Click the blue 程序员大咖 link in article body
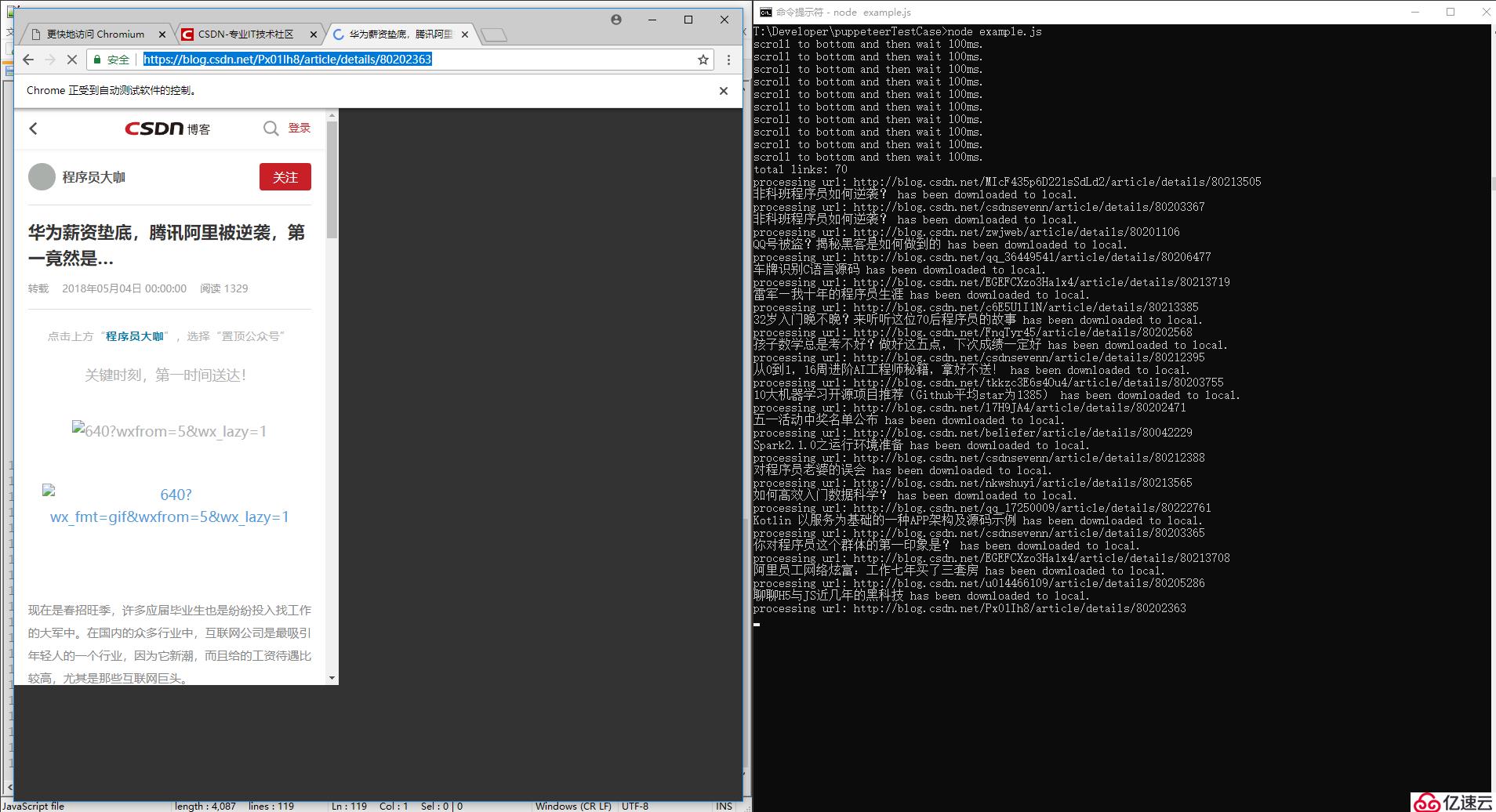Image resolution: width=1496 pixels, height=812 pixels. coord(135,336)
